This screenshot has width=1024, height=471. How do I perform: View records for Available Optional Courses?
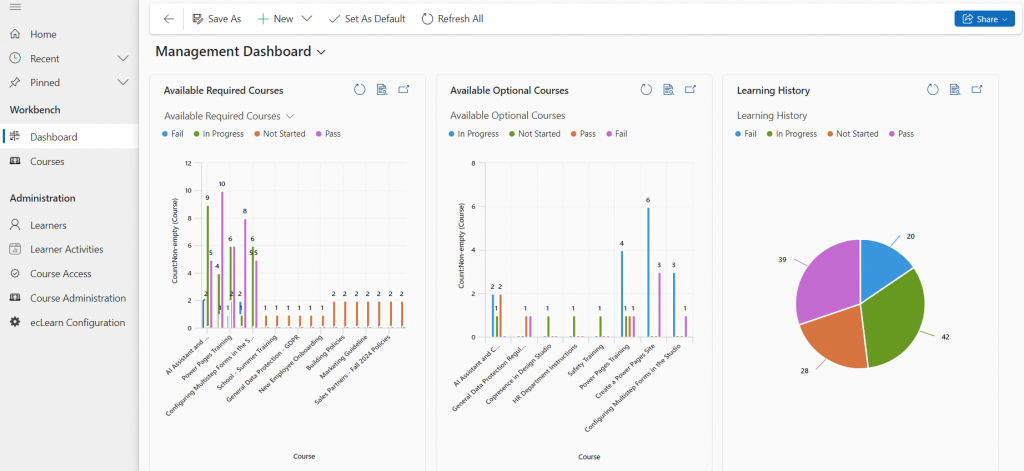(668, 89)
